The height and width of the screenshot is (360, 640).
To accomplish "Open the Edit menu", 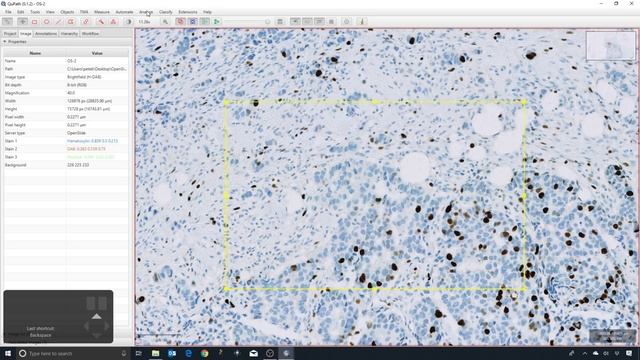I will (20, 12).
